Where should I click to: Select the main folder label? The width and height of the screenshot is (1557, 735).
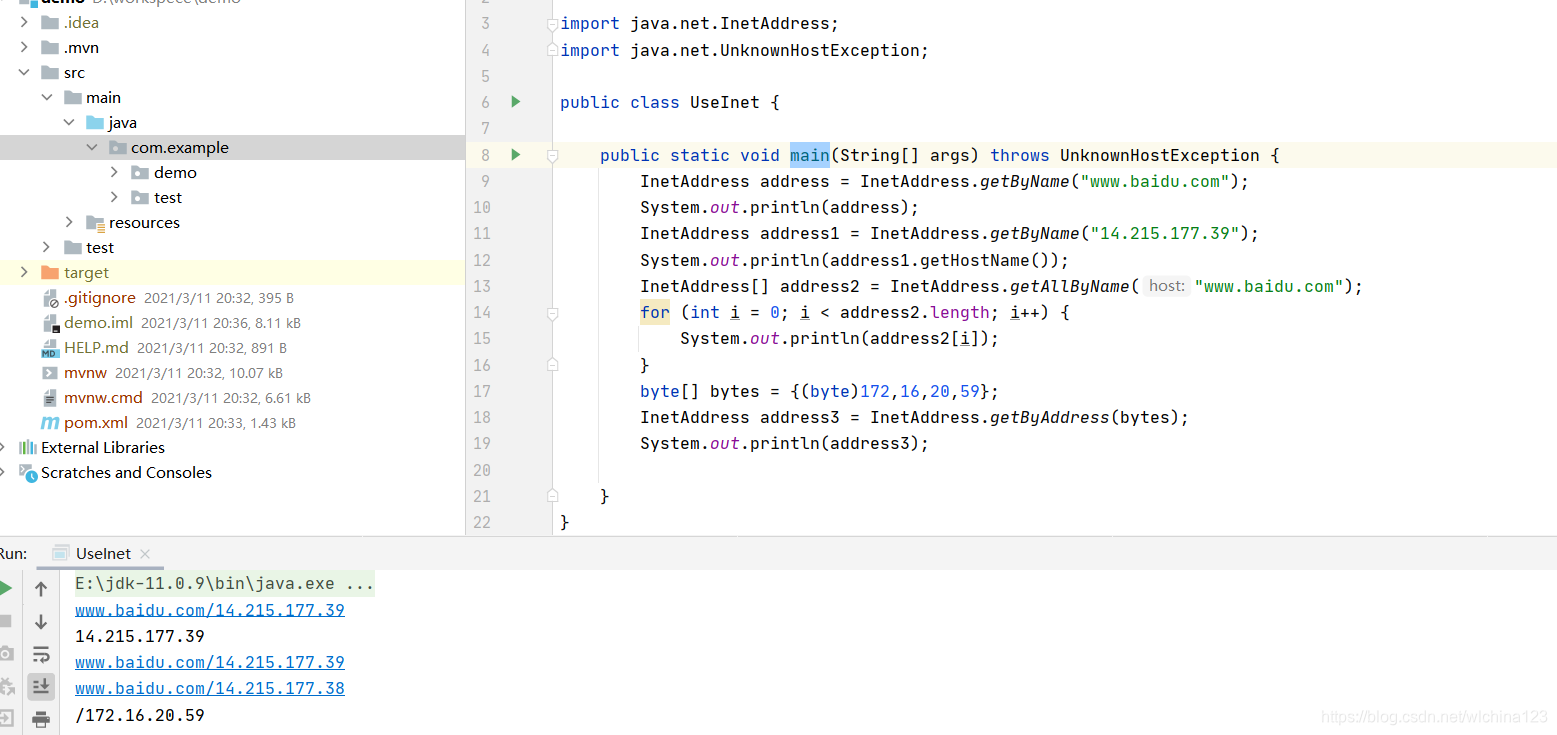104,97
